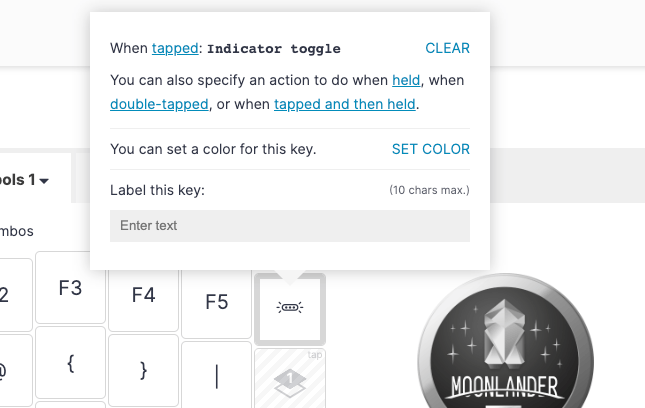
Task: Switch to the Combos tab
Action: (x=16, y=231)
